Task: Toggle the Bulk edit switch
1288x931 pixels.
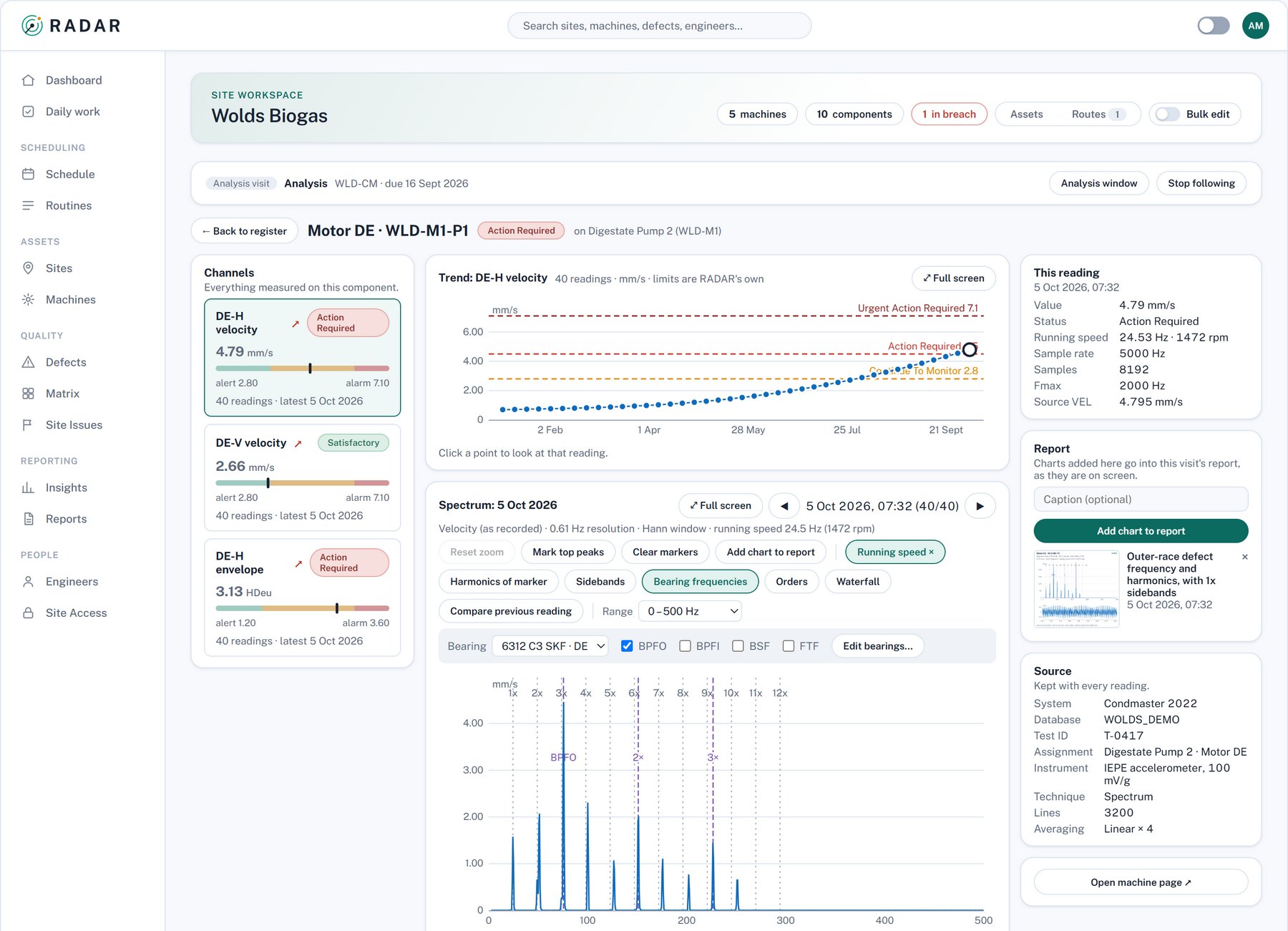Action: click(x=1168, y=114)
